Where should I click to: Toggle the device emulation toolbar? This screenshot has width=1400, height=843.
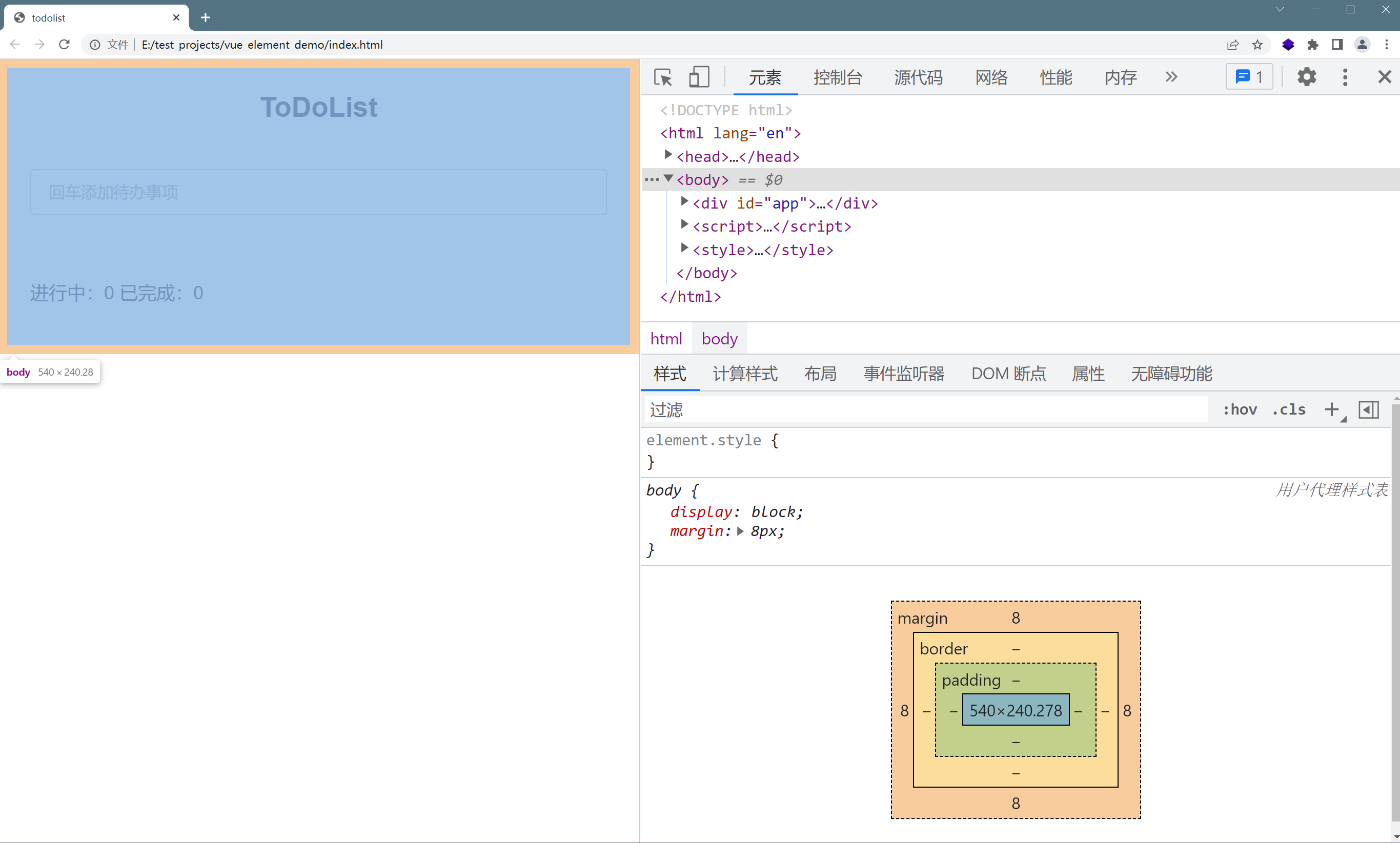coord(699,77)
